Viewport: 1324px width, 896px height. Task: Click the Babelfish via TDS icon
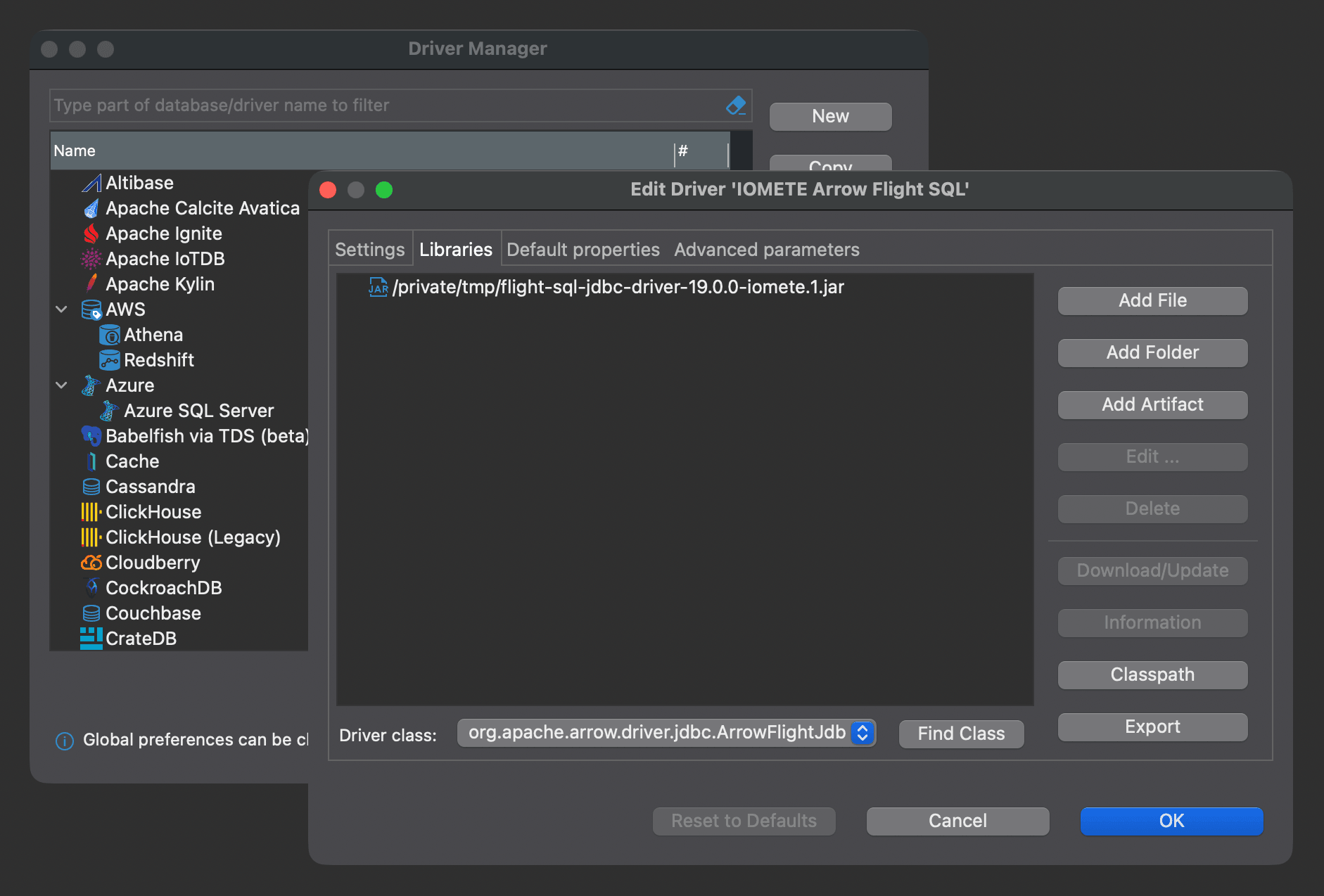(91, 436)
